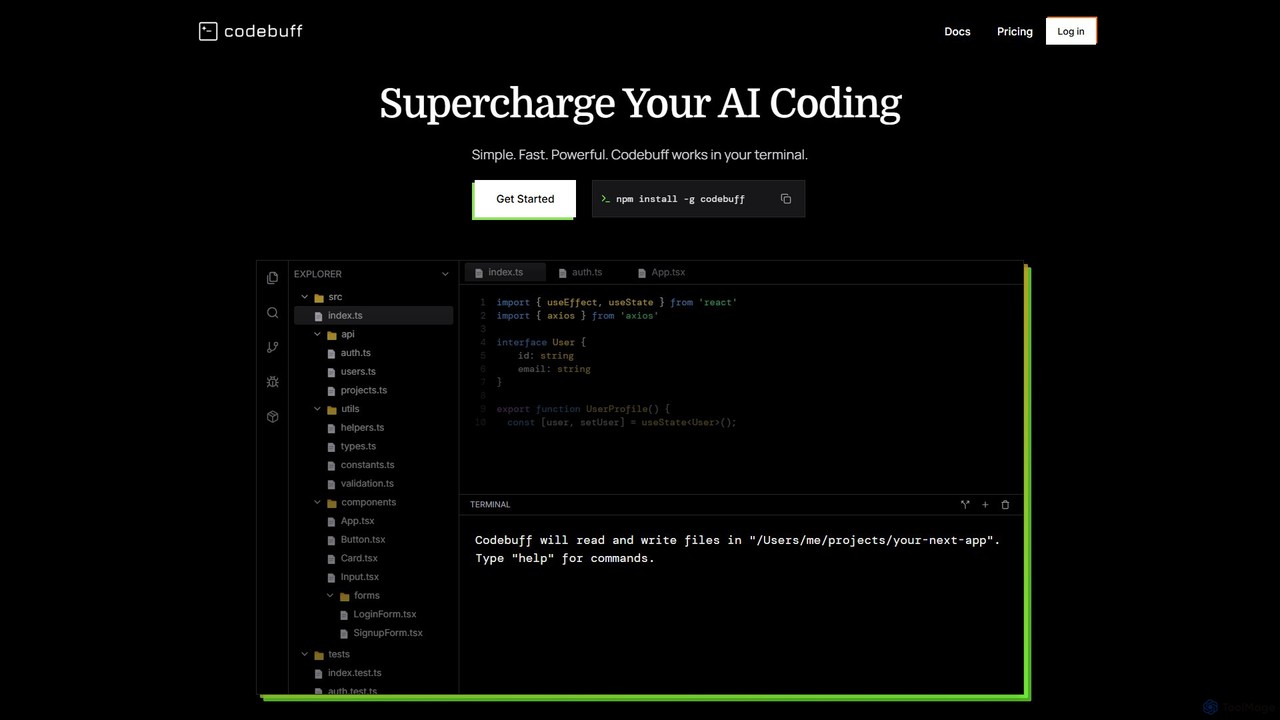Collapse the EXPLORER panel chevron

445,274
